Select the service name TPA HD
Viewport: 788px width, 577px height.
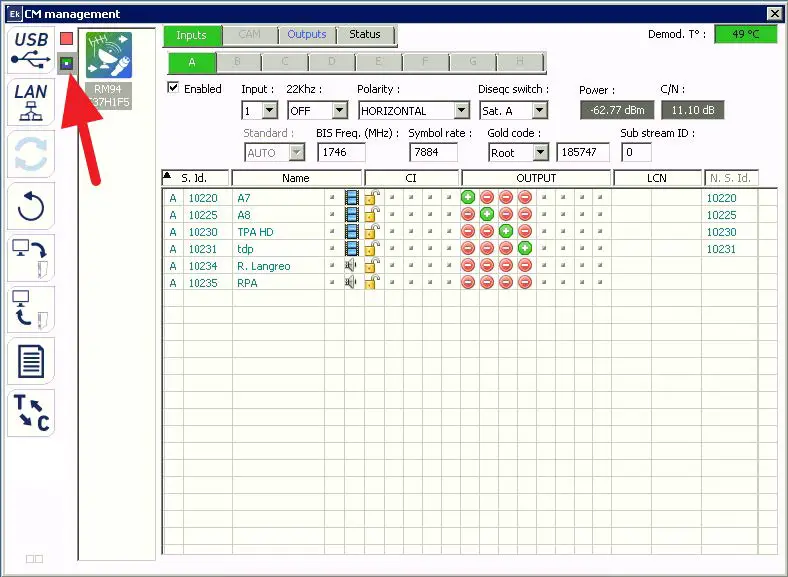255,232
